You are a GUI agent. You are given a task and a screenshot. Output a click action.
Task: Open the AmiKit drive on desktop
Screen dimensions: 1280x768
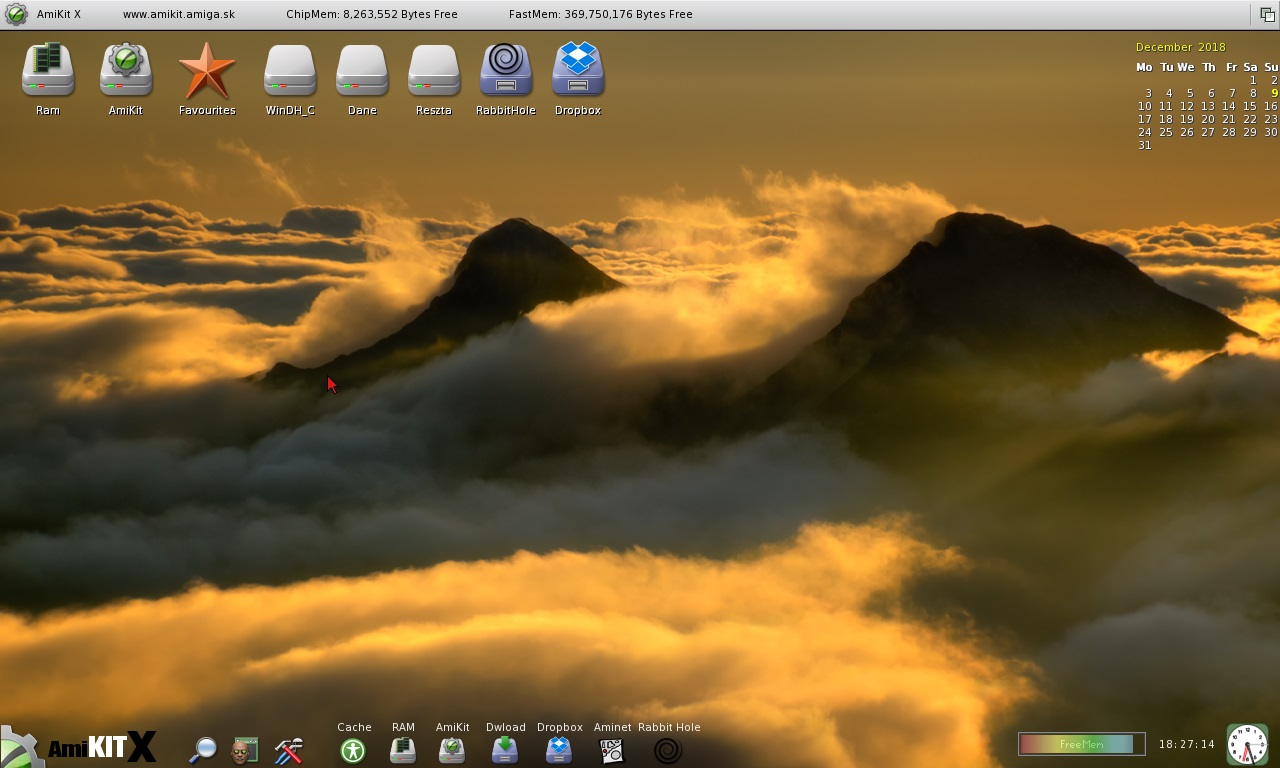click(x=125, y=71)
